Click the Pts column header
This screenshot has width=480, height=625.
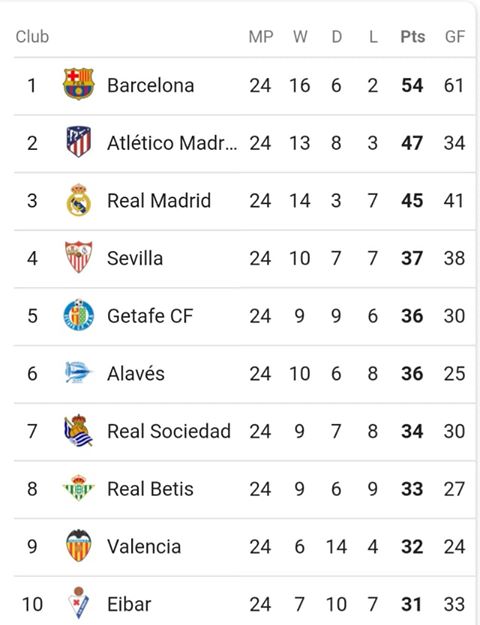[413, 37]
